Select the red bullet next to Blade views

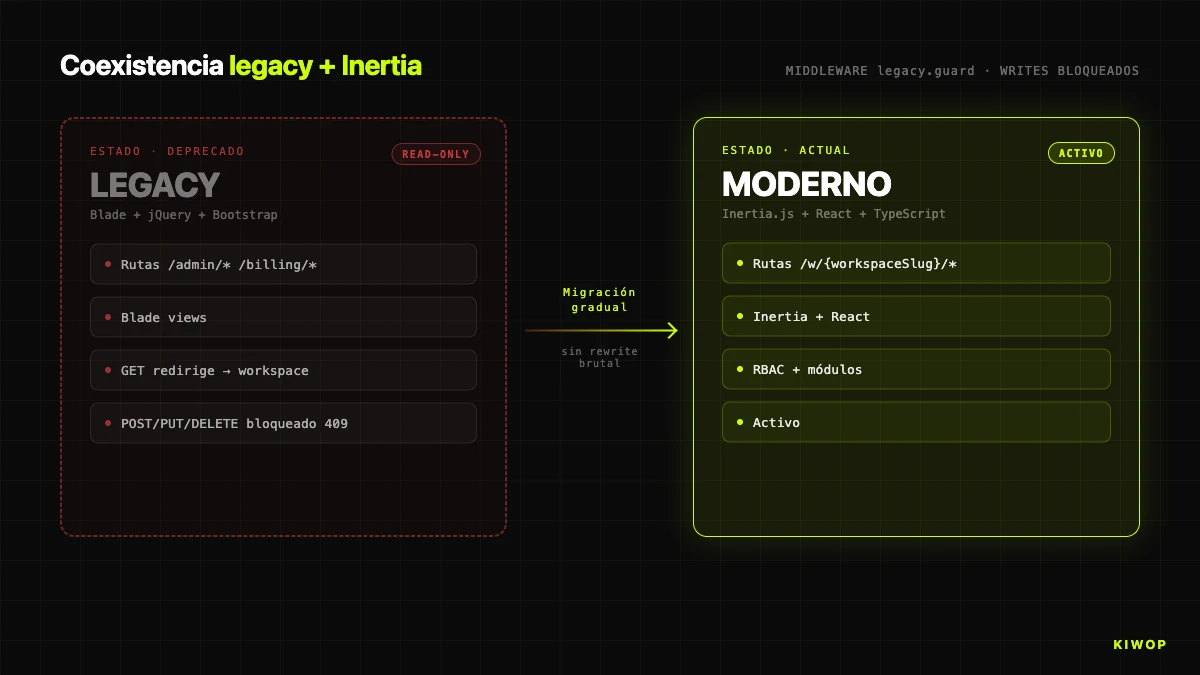point(109,317)
